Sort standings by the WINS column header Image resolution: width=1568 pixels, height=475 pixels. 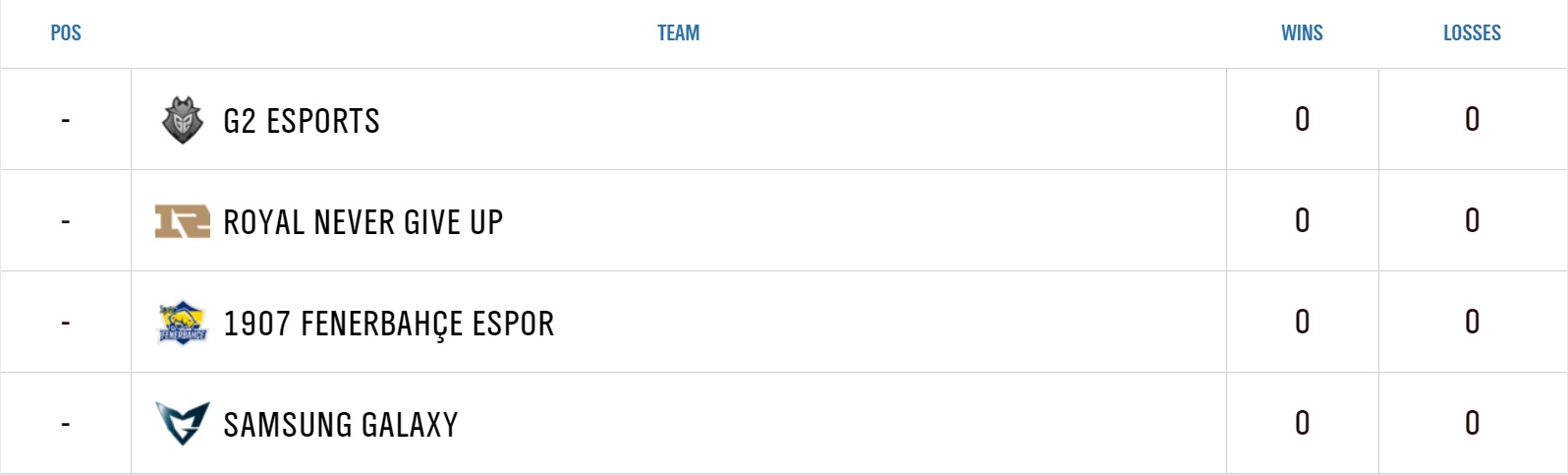click(1302, 33)
